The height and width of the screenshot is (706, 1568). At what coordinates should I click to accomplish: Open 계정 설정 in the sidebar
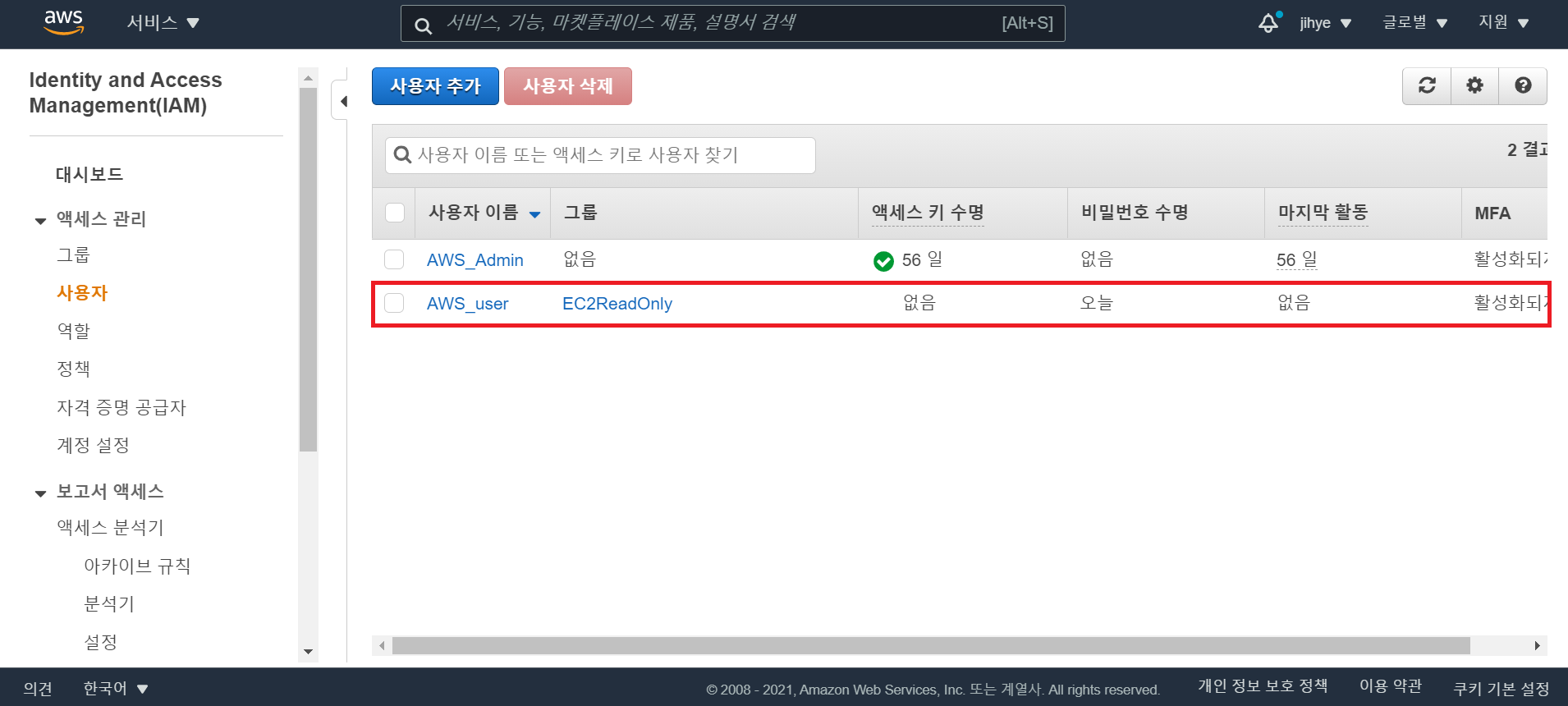pos(93,445)
